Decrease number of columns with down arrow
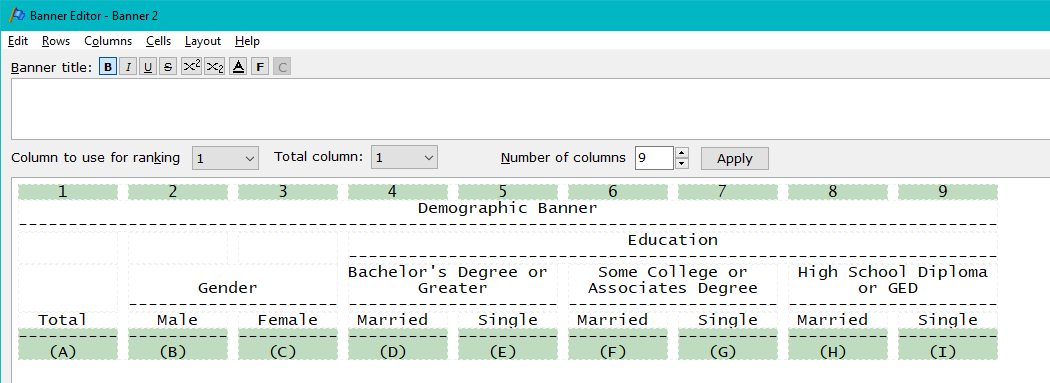 (x=682, y=163)
